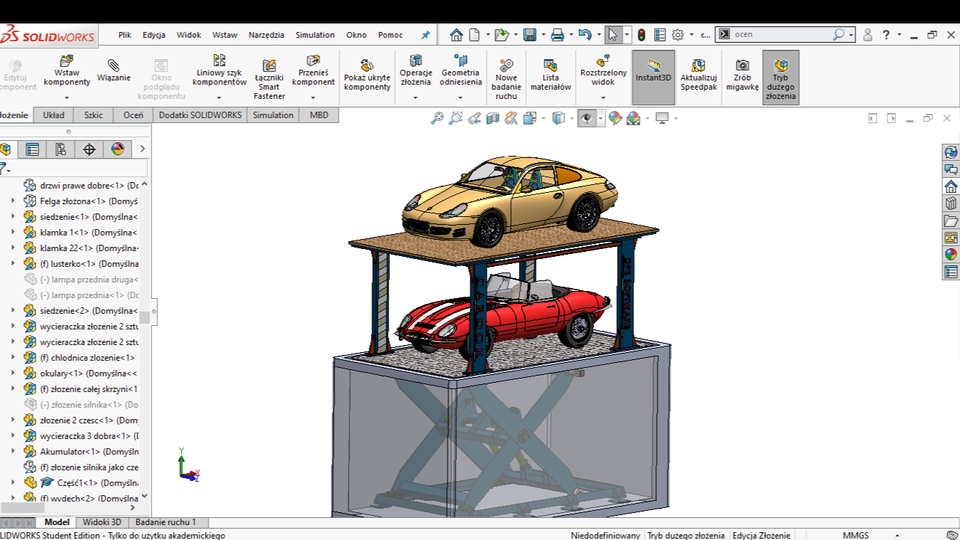
Task: Open the DimXpert crosshair tab
Action: pos(89,149)
